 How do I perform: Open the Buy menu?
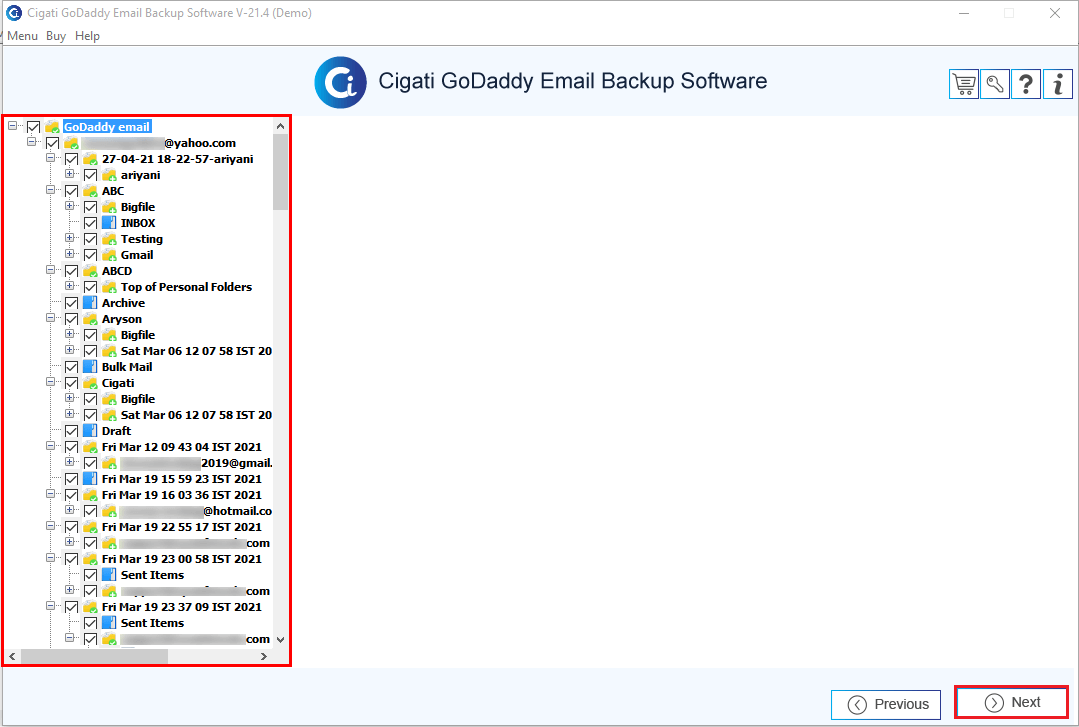[x=56, y=36]
